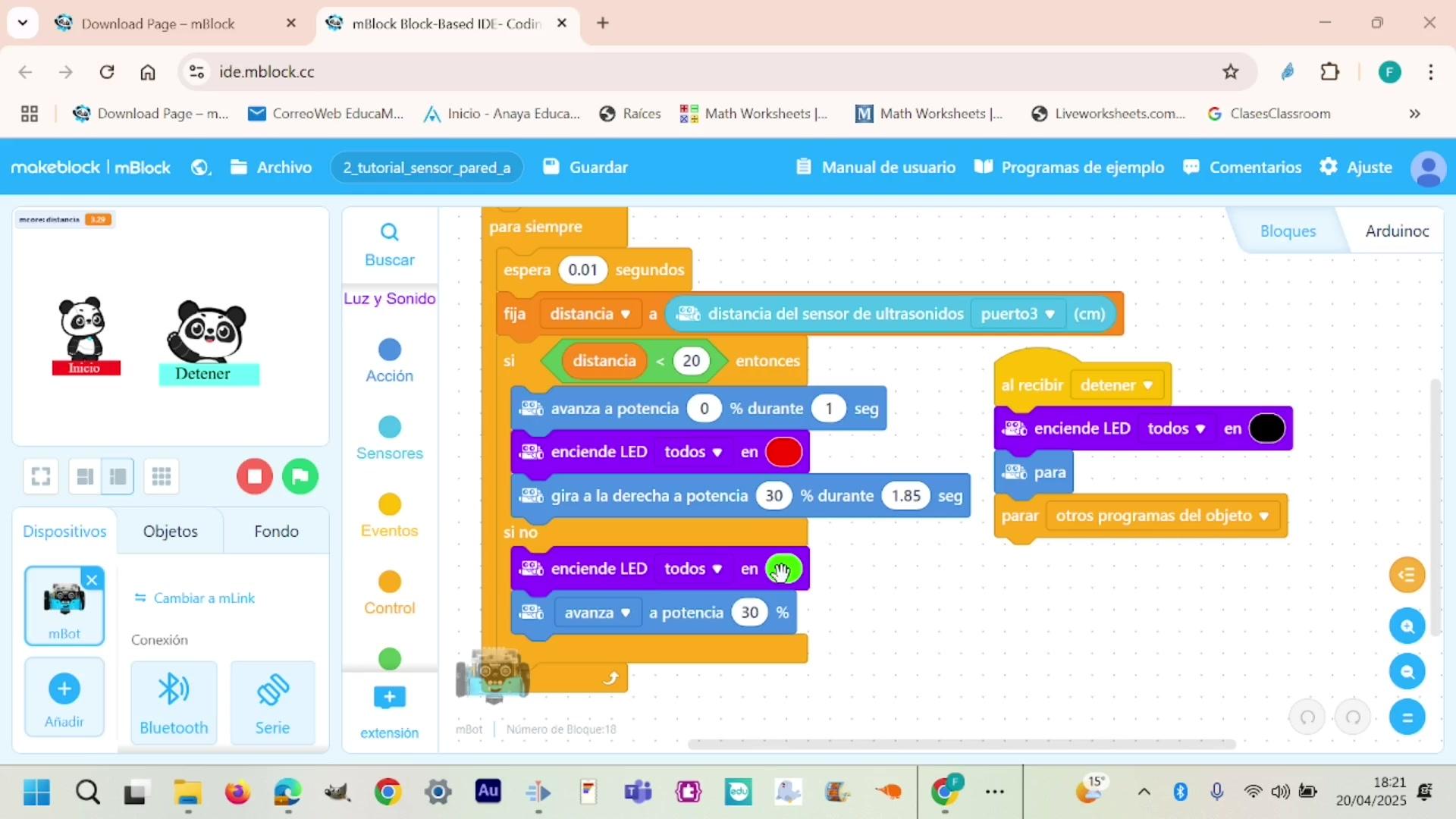
Task: Toggle fullscreen stage view
Action: [x=41, y=476]
